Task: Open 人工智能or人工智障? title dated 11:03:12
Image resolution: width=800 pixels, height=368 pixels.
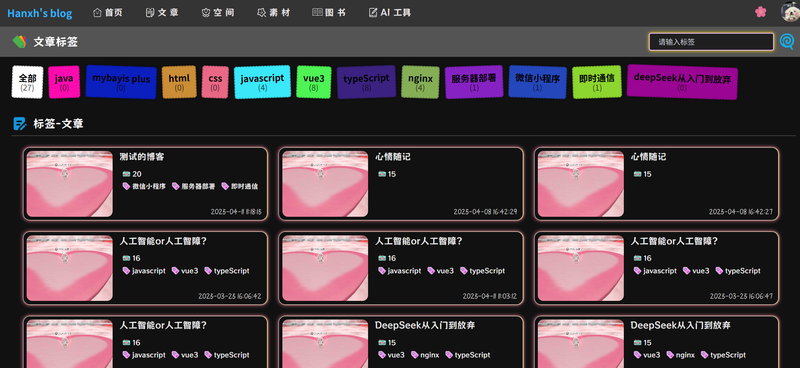Action: pyautogui.click(x=419, y=241)
